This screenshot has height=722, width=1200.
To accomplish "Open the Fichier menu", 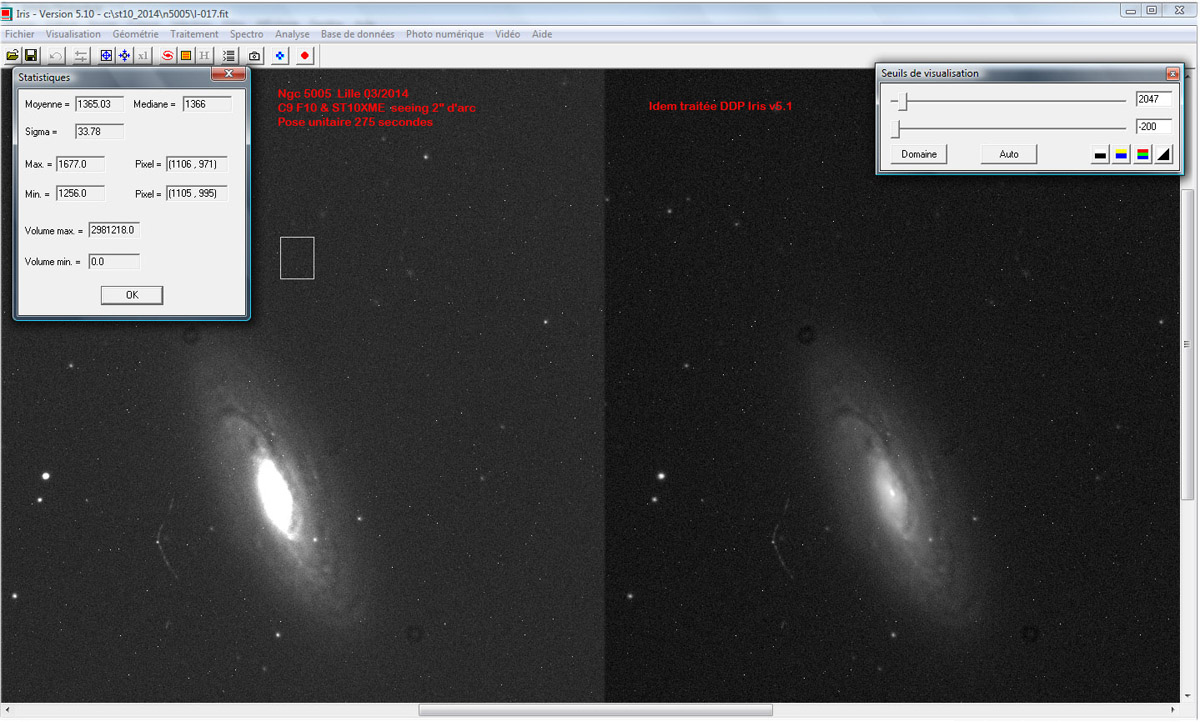I will click(x=20, y=34).
